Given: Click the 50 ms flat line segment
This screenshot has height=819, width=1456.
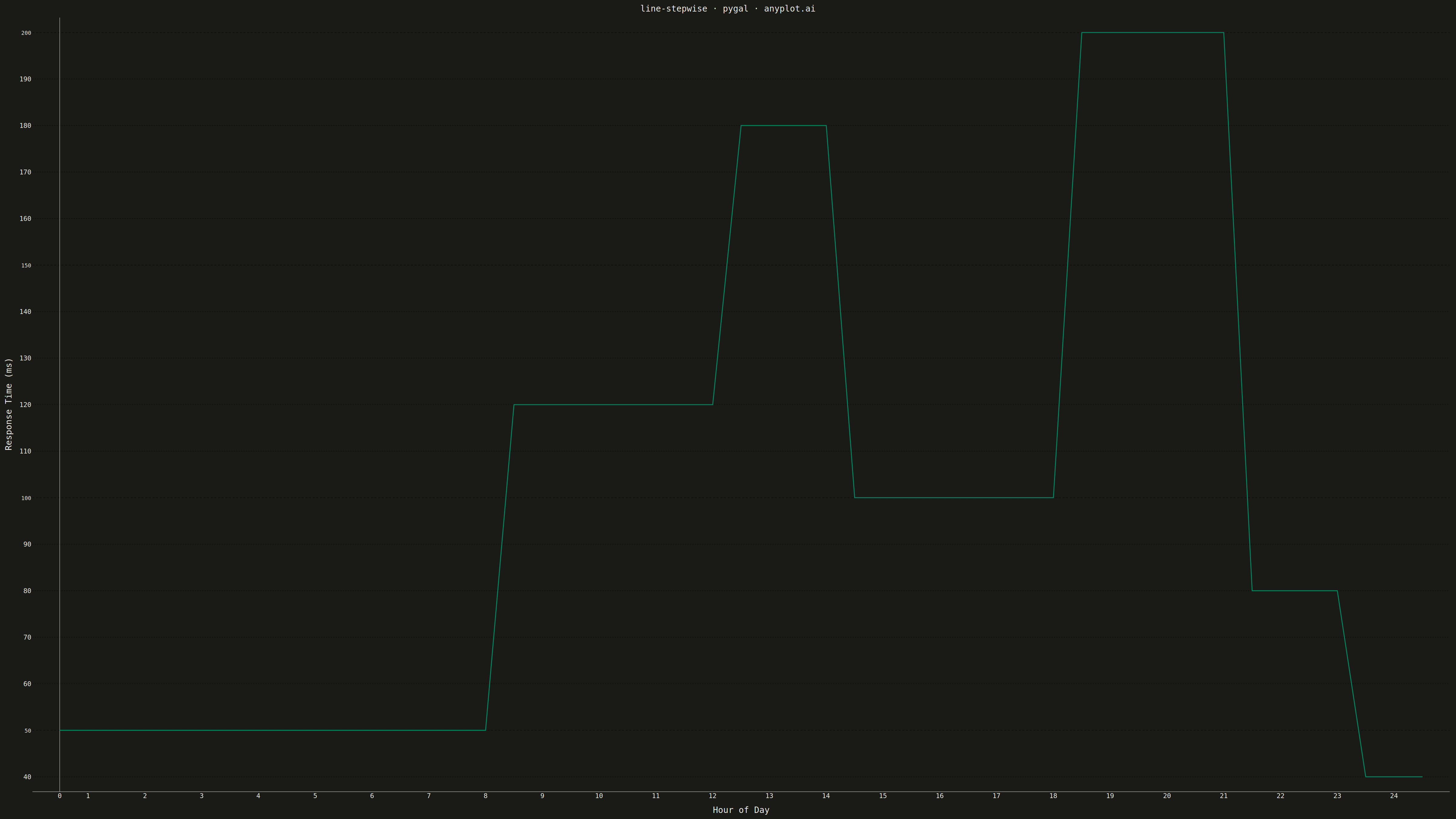Looking at the screenshot, I should (x=272, y=730).
